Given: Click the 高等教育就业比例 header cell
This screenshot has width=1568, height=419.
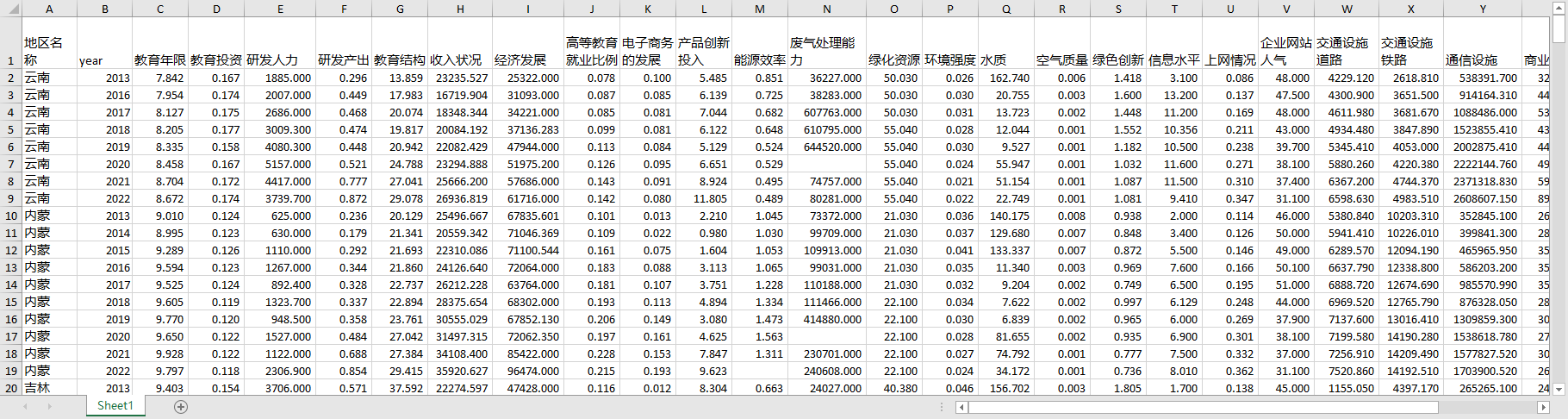Looking at the screenshot, I should (x=592, y=43).
